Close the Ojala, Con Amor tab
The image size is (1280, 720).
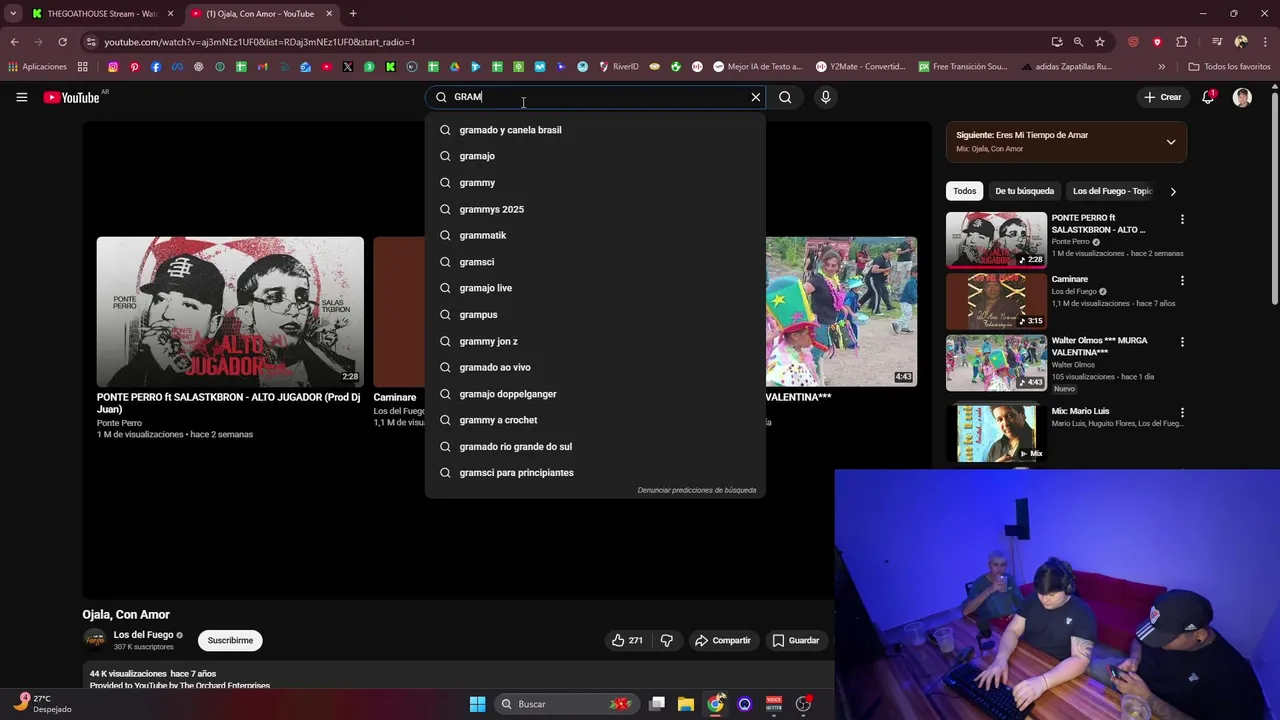(x=329, y=14)
